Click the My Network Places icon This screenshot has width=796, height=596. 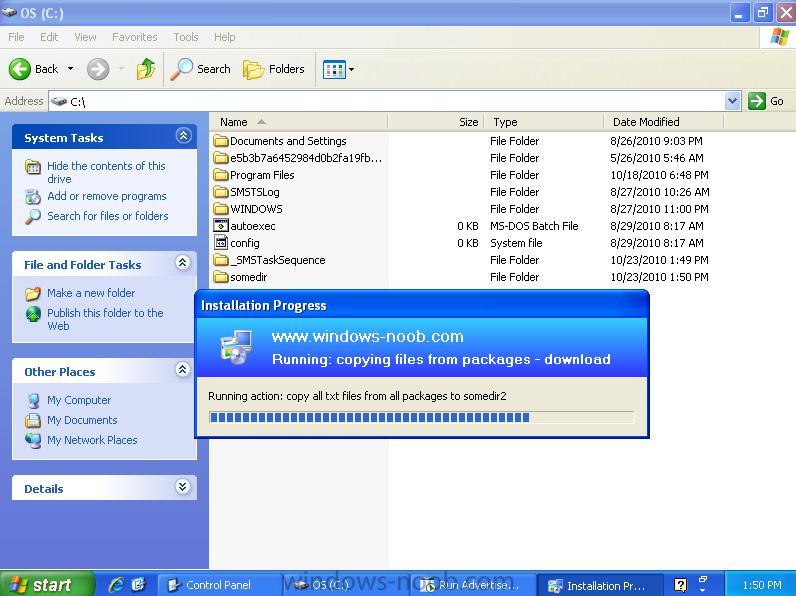(x=34, y=440)
